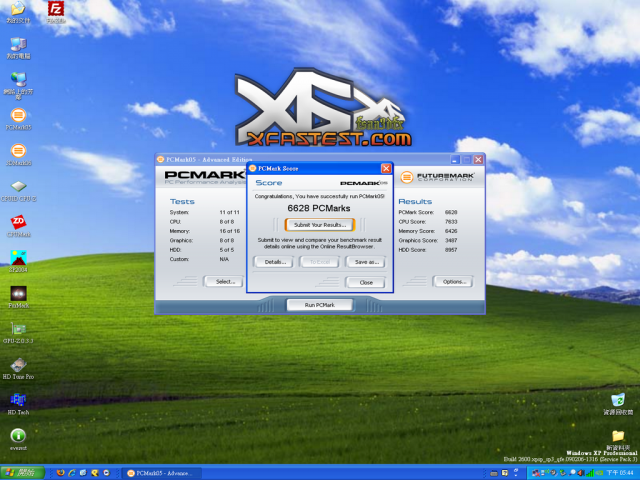Viewport: 640px width, 480px height.
Task: Click the volume icon in system tray
Action: (580, 473)
